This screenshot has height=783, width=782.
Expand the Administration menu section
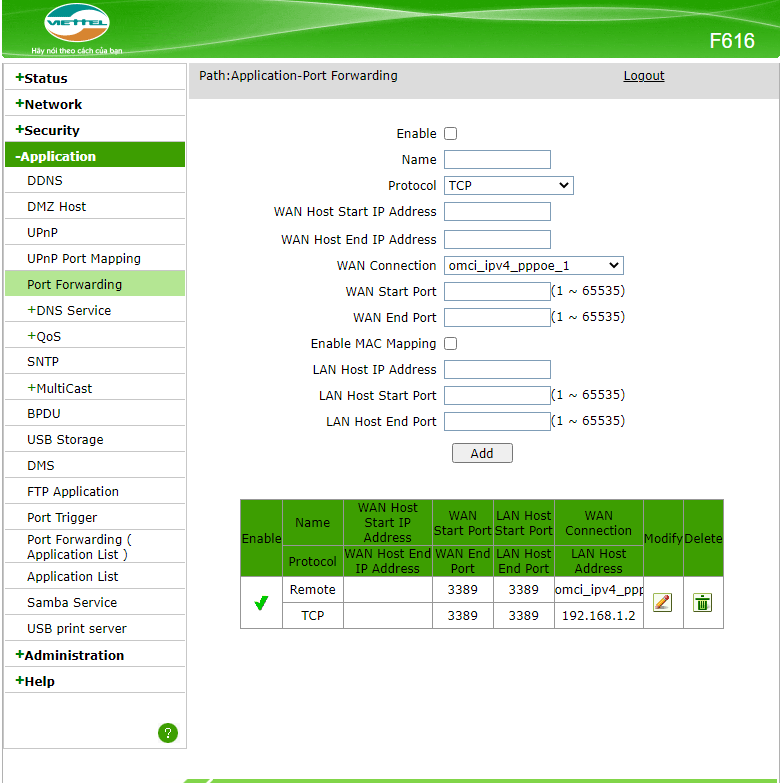click(x=69, y=655)
